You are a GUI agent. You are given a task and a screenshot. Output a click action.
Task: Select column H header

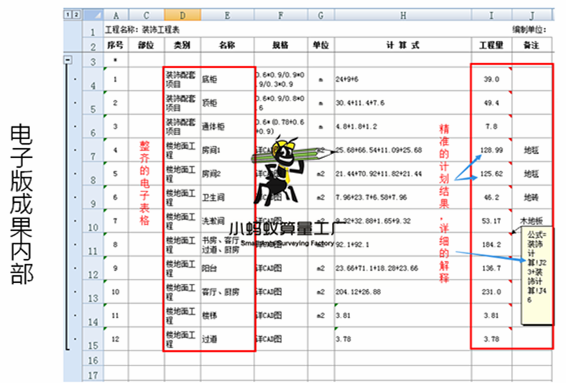tap(403, 15)
